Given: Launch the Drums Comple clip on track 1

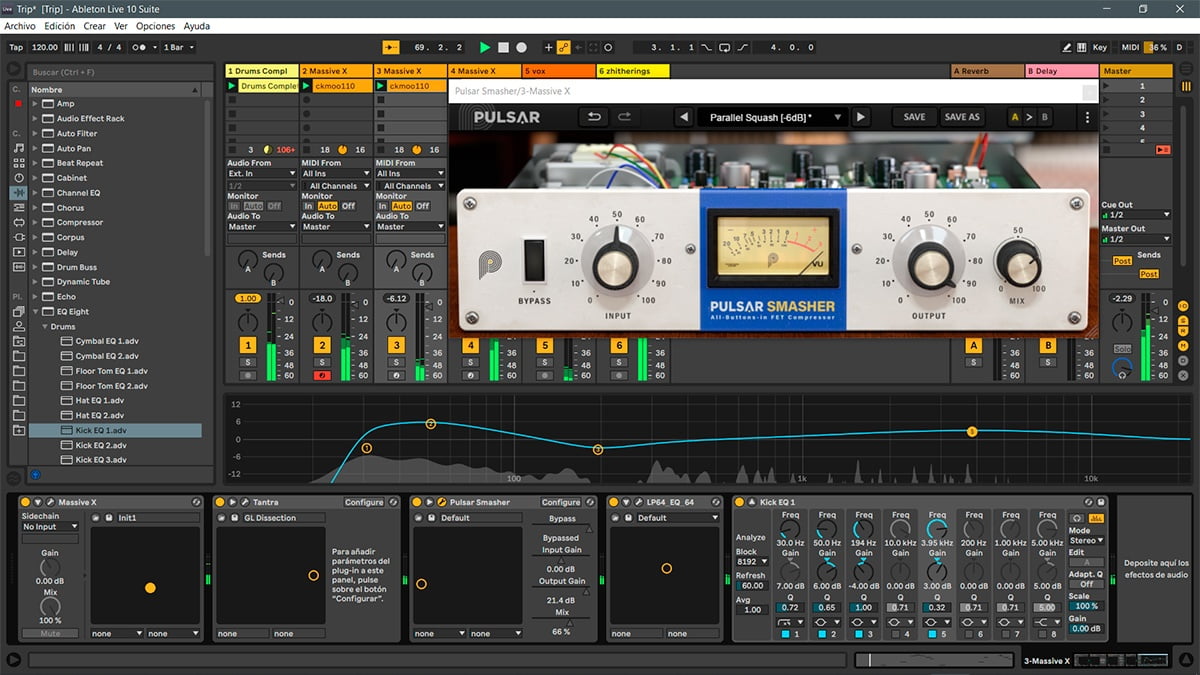Looking at the screenshot, I should 233,86.
